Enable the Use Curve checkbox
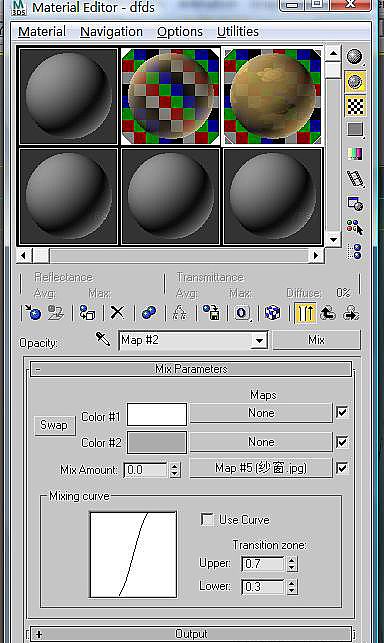The height and width of the screenshot is (643, 384). 208,520
